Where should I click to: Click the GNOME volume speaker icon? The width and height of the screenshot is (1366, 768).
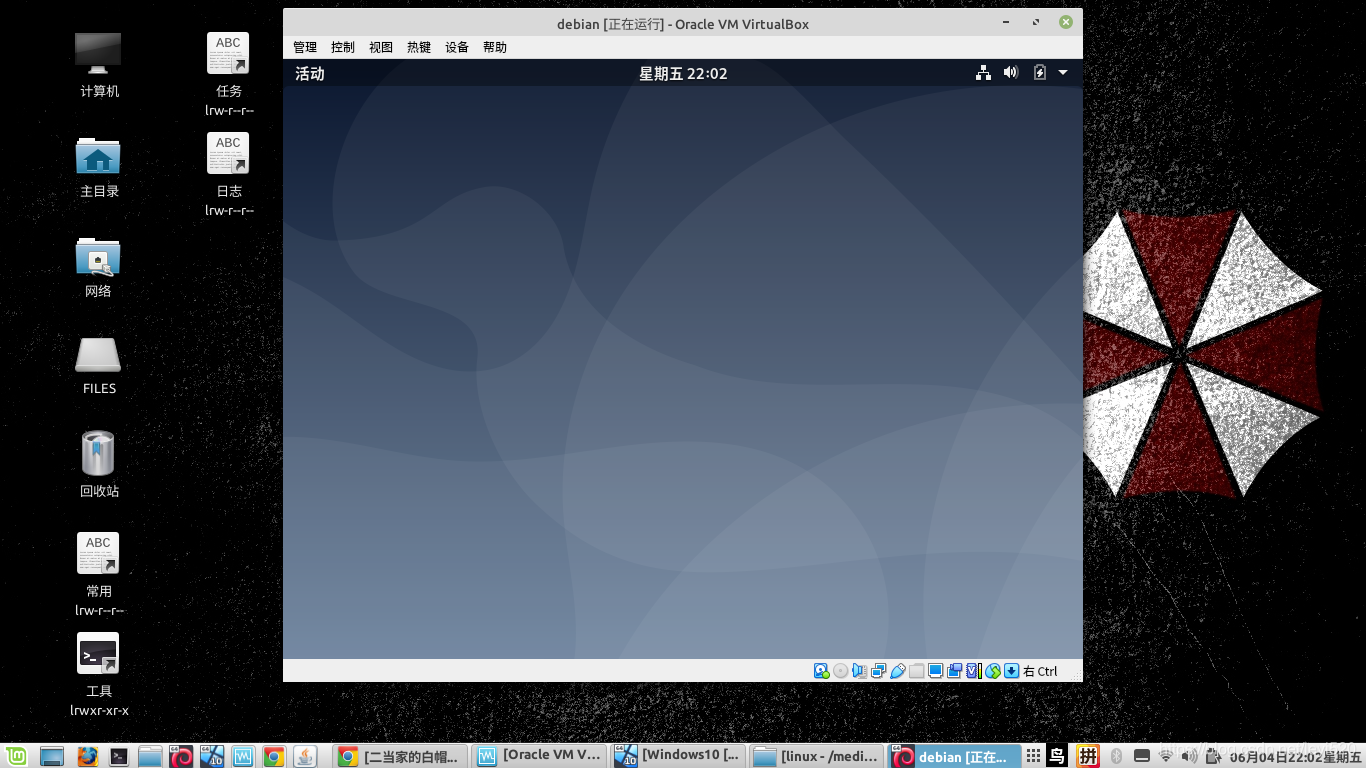(1011, 72)
